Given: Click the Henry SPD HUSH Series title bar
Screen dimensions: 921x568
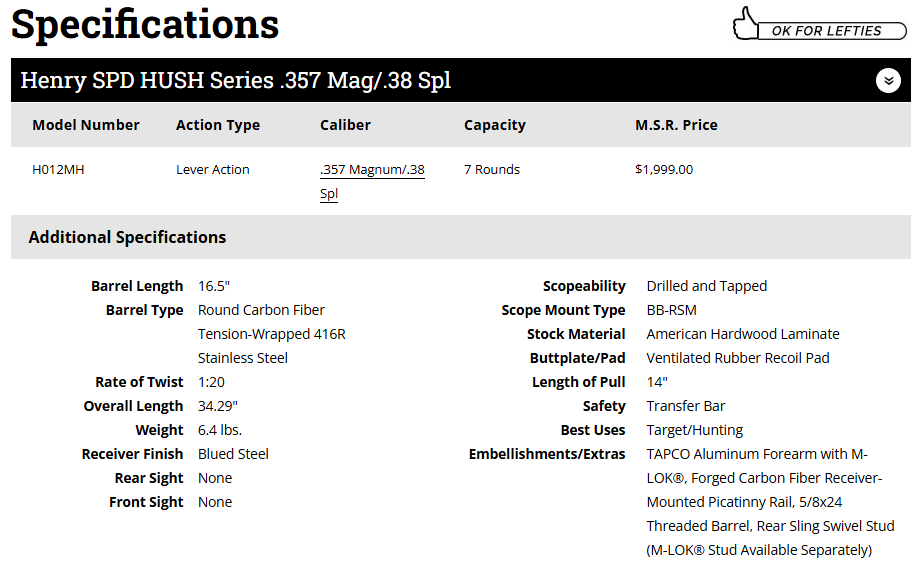Looking at the screenshot, I should click(236, 81).
